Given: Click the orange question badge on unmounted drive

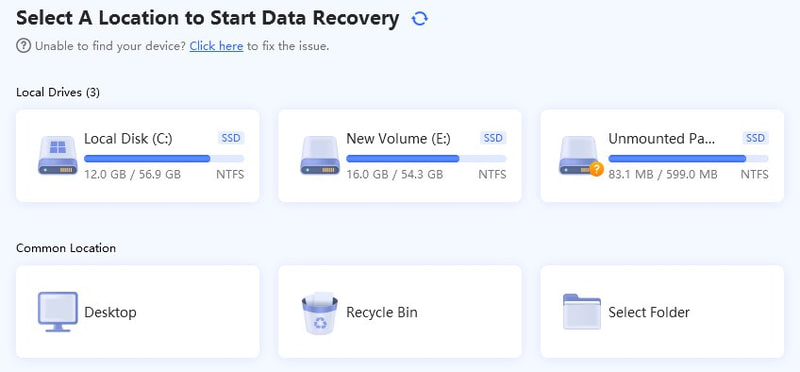Looking at the screenshot, I should point(596,169).
